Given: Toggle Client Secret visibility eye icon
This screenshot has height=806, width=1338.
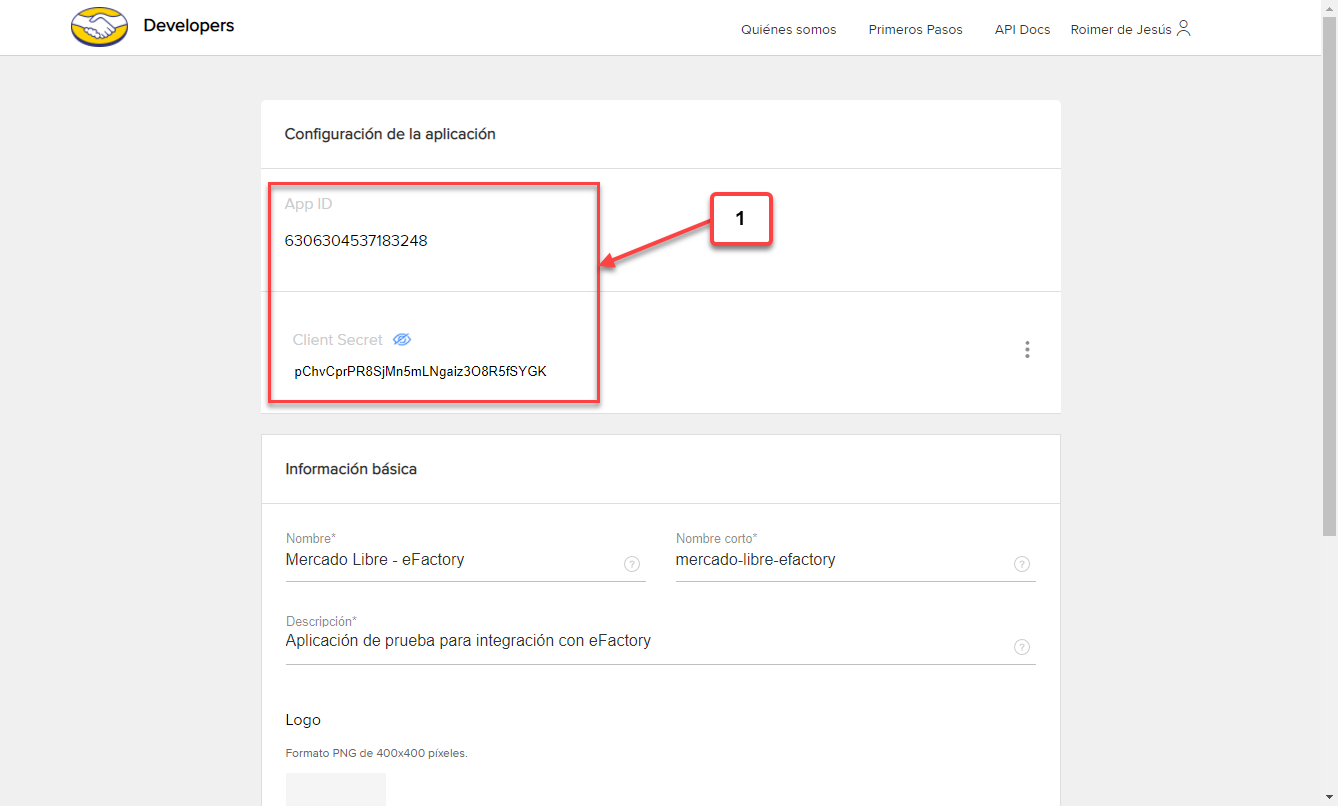Looking at the screenshot, I should point(402,340).
